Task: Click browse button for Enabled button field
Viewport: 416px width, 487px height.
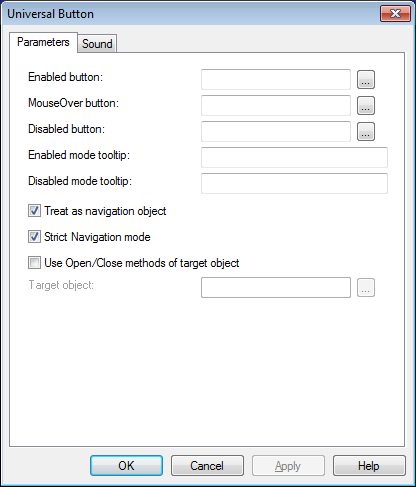Action: 366,80
